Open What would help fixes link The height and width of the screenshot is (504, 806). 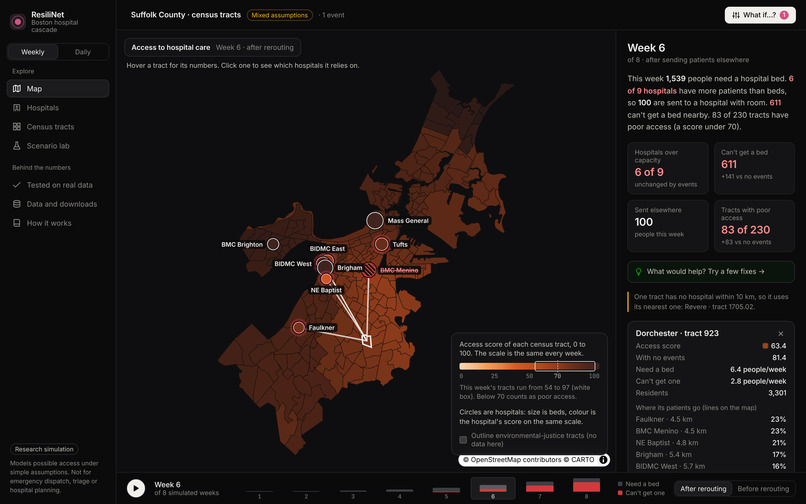pos(711,272)
